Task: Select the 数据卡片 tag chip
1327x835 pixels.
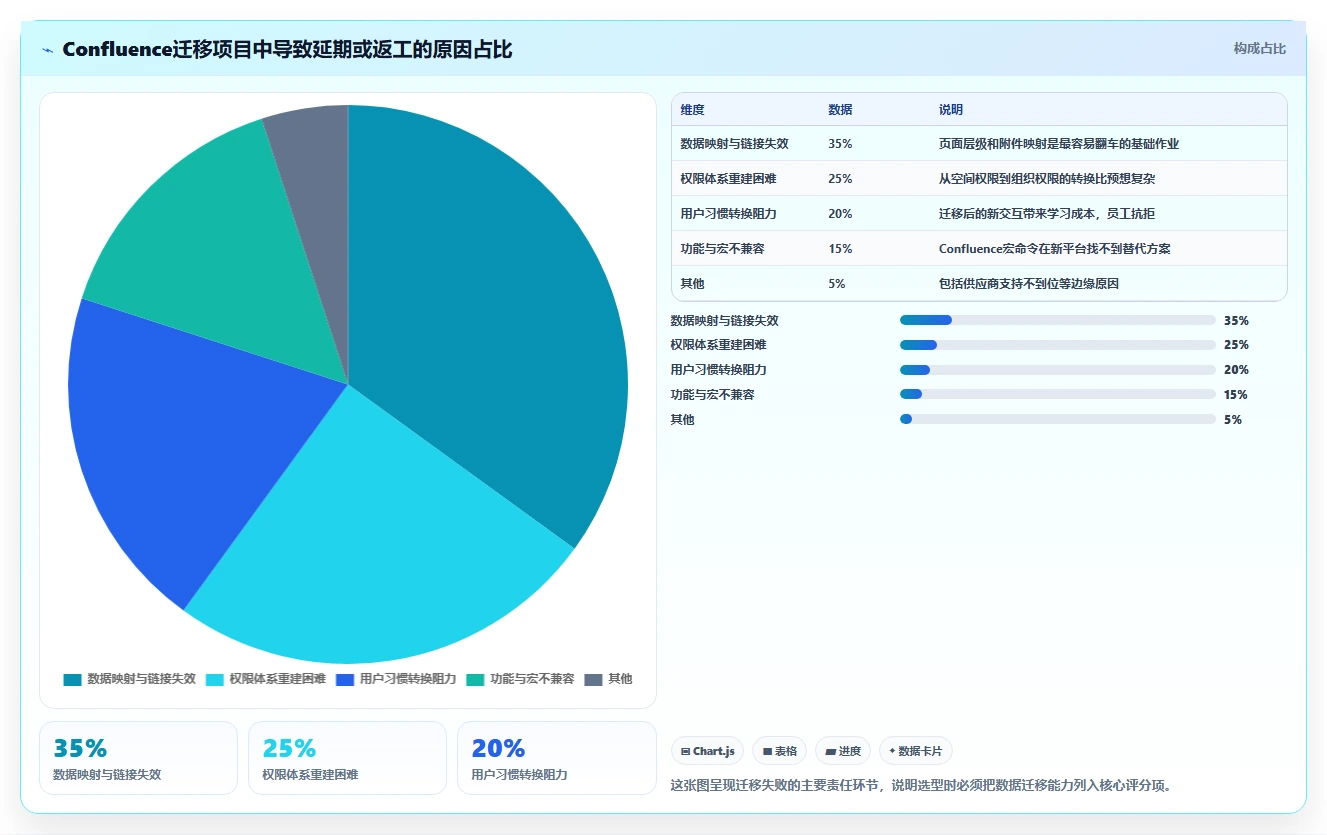Action: (x=916, y=751)
